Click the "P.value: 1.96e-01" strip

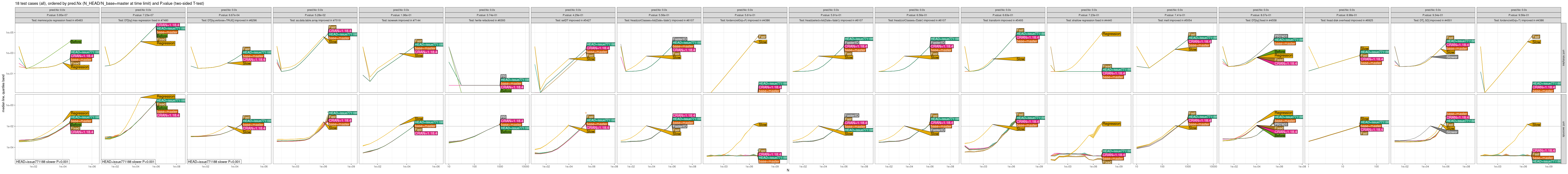coord(401,15)
